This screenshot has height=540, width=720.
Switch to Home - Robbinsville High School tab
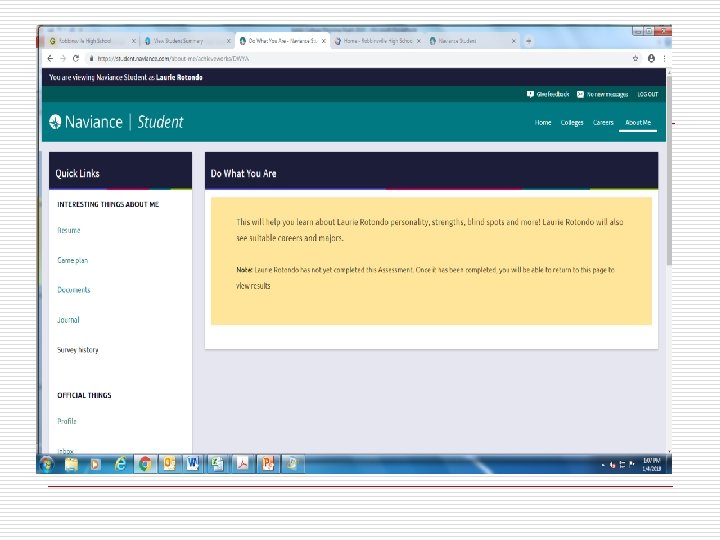tap(377, 41)
